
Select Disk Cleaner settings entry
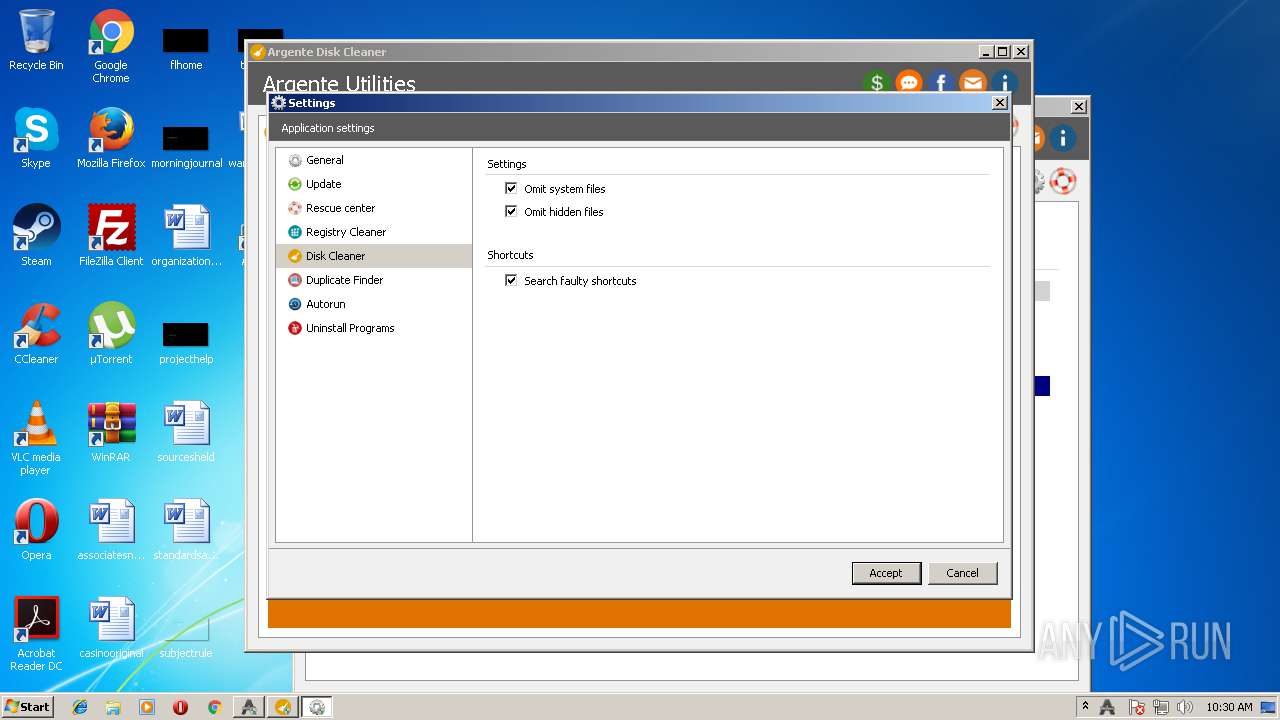[373, 256]
